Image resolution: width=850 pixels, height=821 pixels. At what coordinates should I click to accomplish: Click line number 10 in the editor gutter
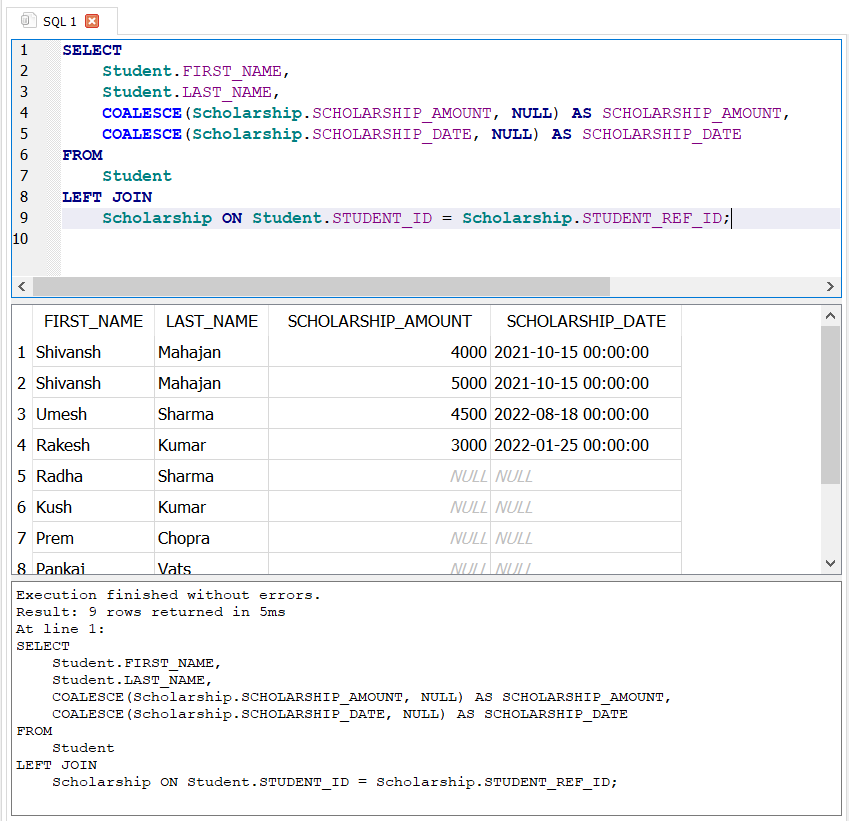click(x=21, y=239)
